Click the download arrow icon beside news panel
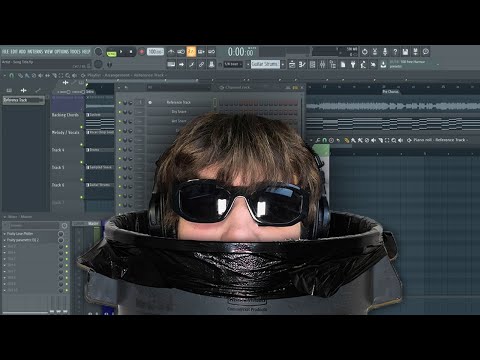The width and height of the screenshot is (480, 360). tap(383, 64)
